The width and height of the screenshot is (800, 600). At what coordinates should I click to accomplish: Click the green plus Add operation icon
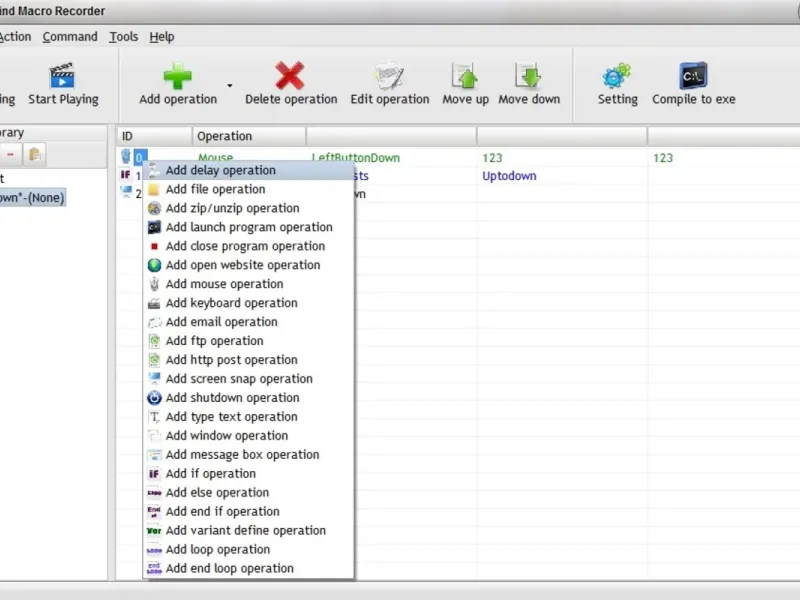coord(178,77)
